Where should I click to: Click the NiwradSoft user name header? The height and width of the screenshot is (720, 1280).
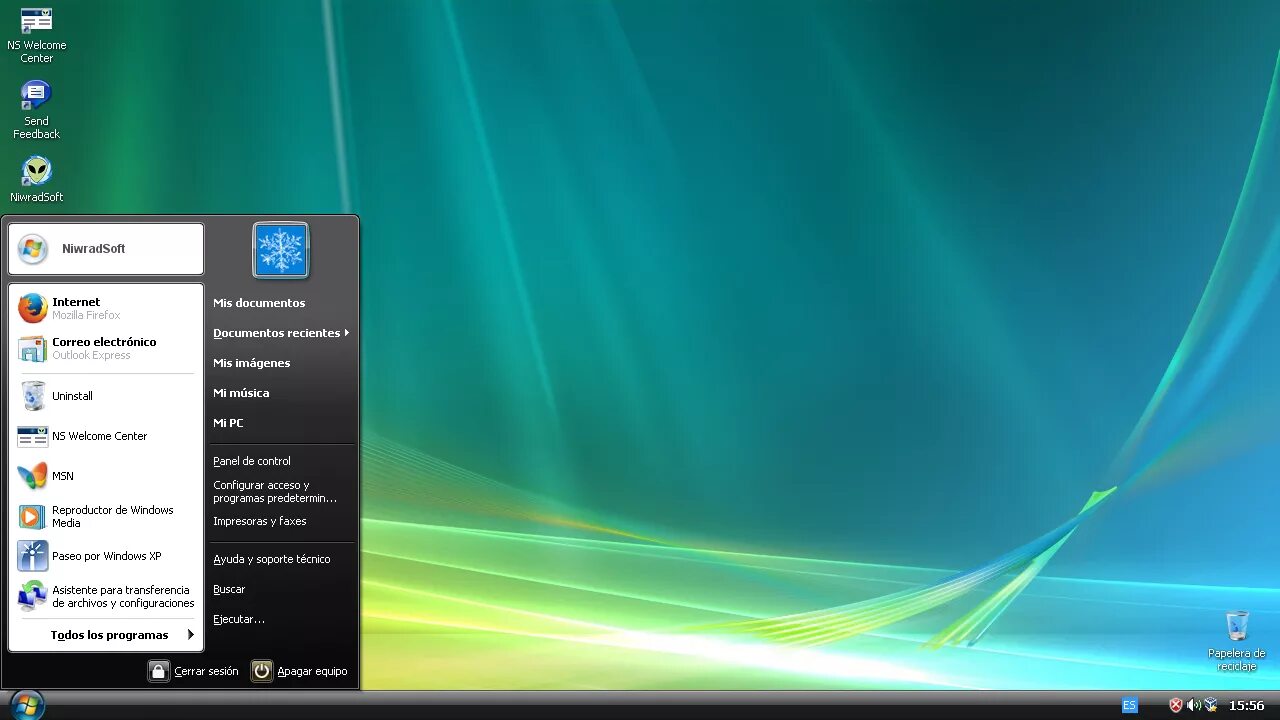point(106,249)
